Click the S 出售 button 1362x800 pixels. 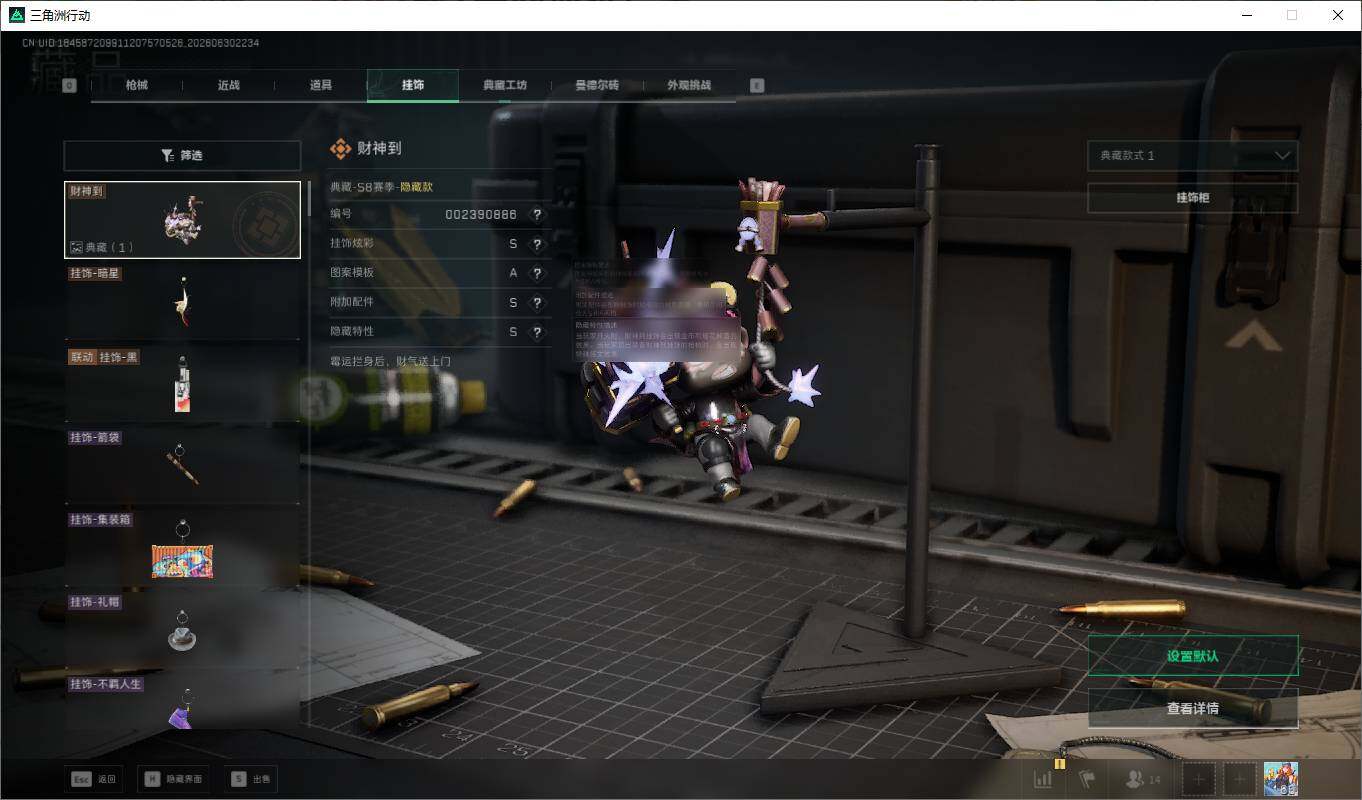(x=250, y=779)
